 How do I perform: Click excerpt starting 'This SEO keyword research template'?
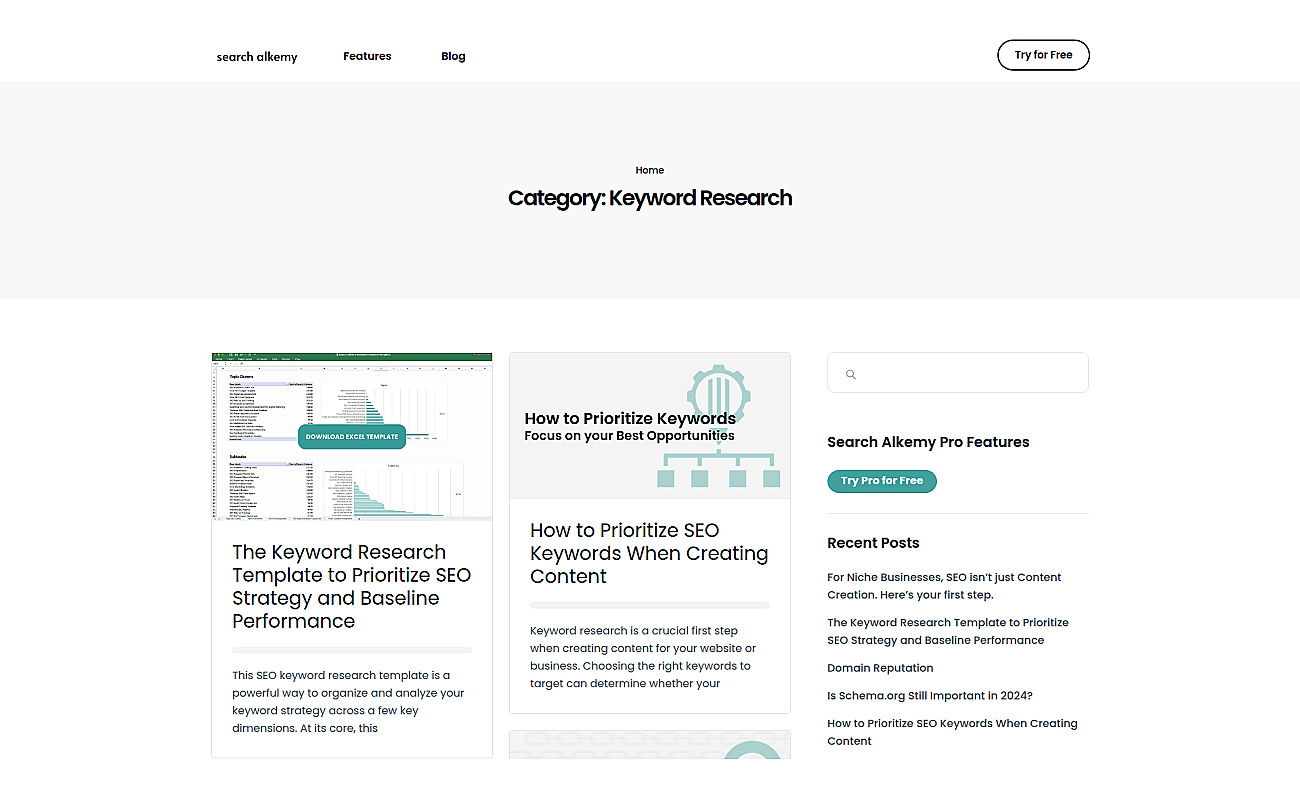[348, 702]
